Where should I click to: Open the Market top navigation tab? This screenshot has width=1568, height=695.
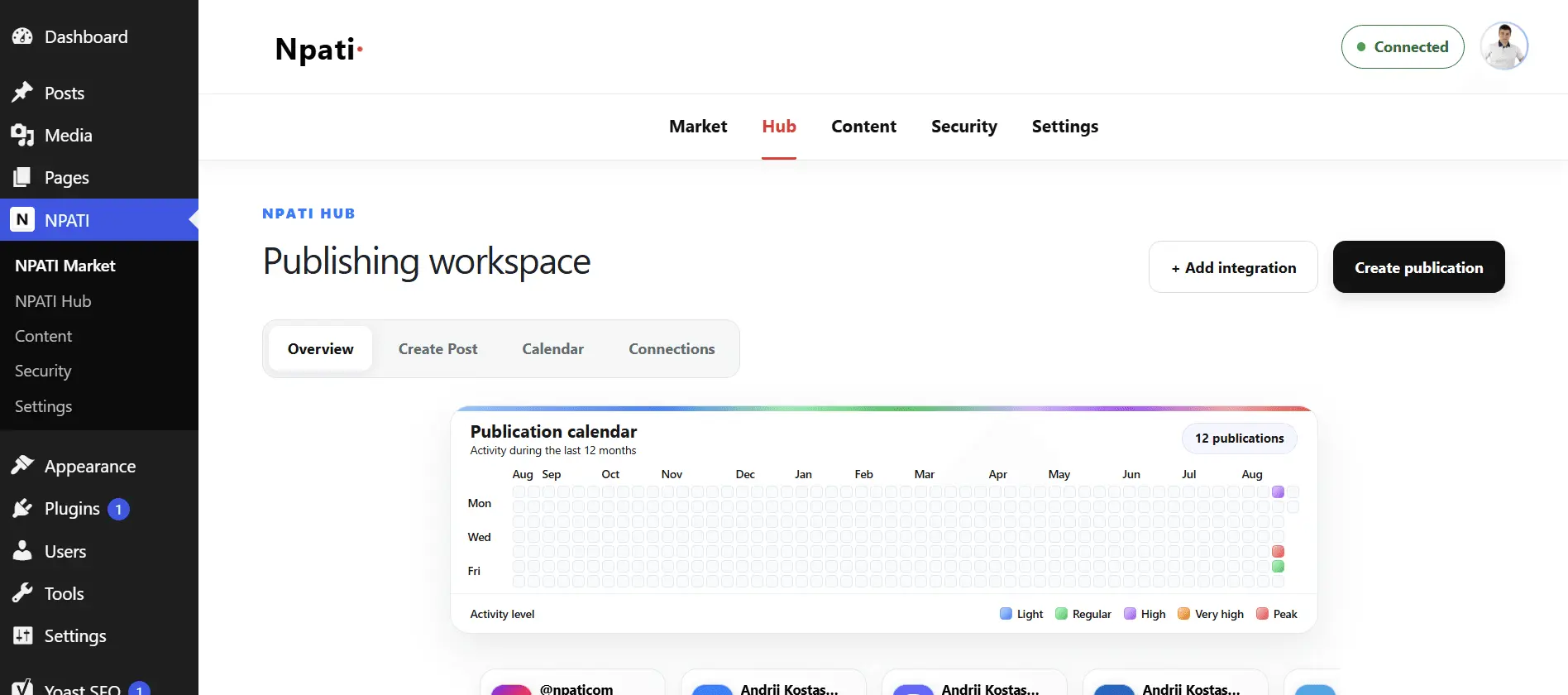point(698,127)
